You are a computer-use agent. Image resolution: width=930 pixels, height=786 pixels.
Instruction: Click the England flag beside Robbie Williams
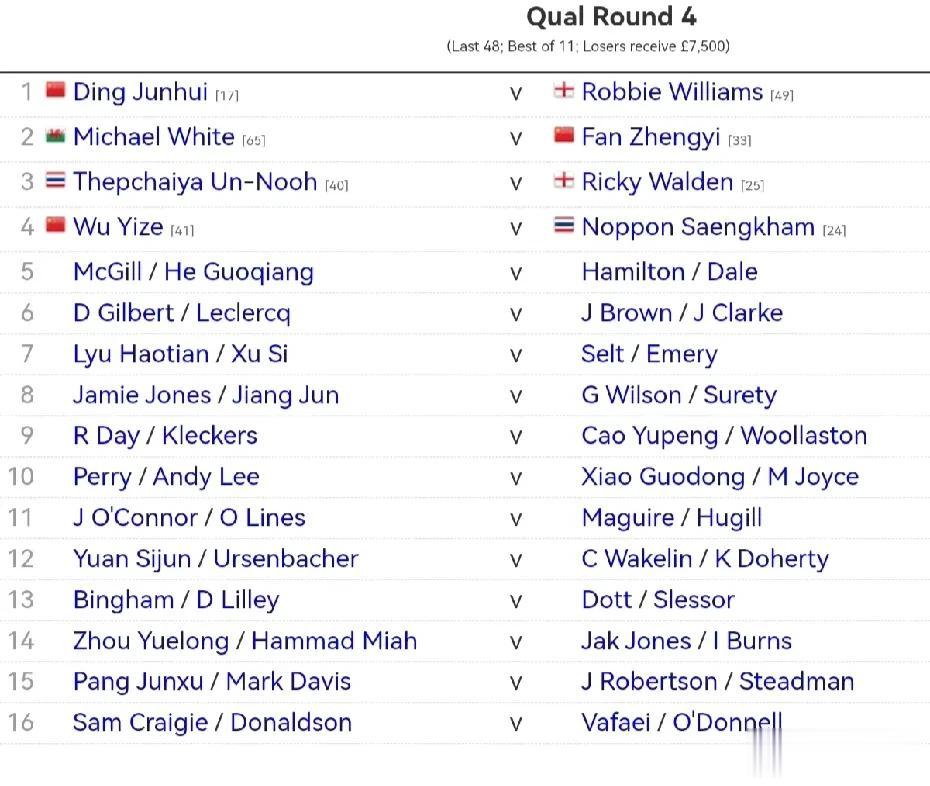pyautogui.click(x=563, y=91)
